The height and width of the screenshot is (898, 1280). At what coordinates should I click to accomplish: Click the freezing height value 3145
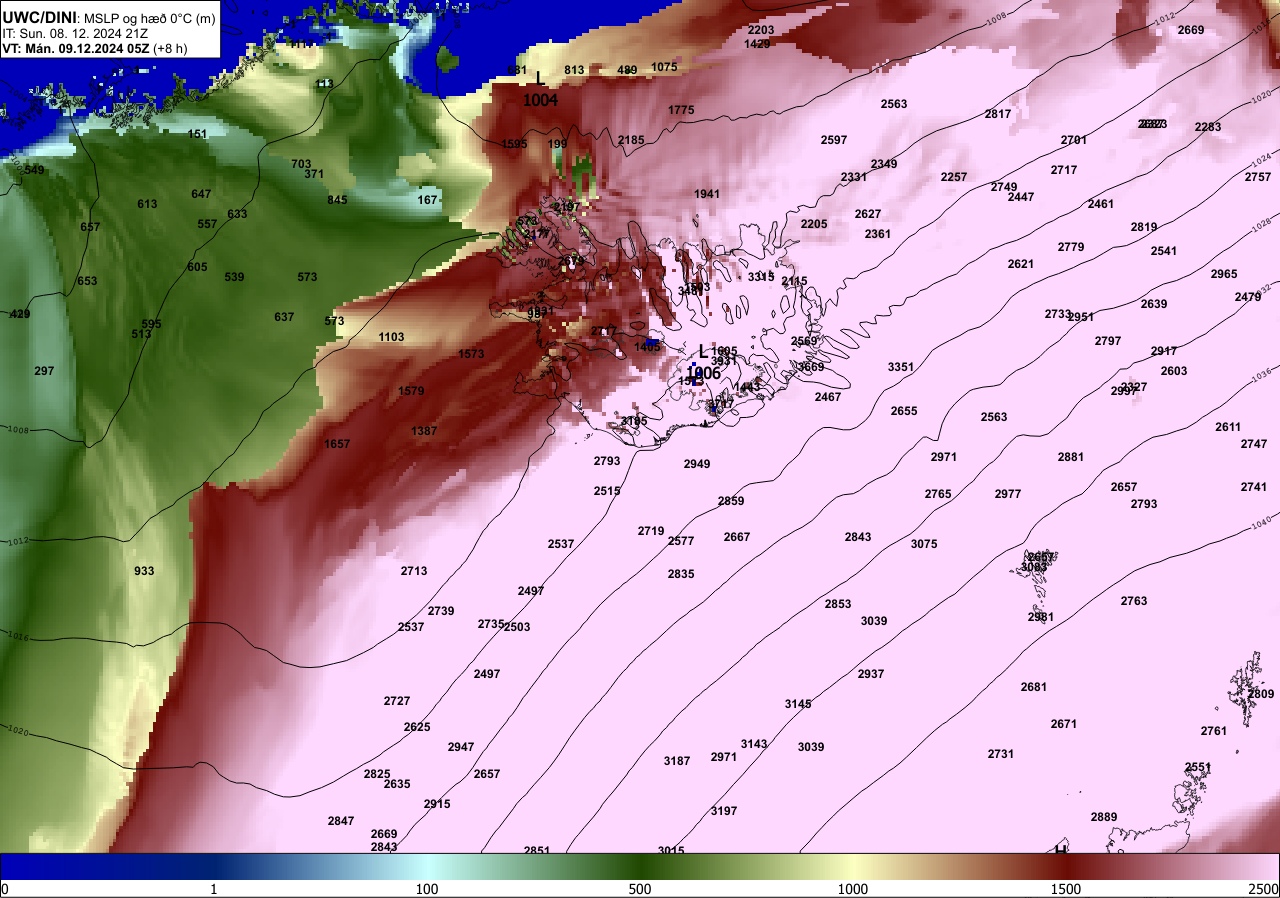pyautogui.click(x=798, y=704)
